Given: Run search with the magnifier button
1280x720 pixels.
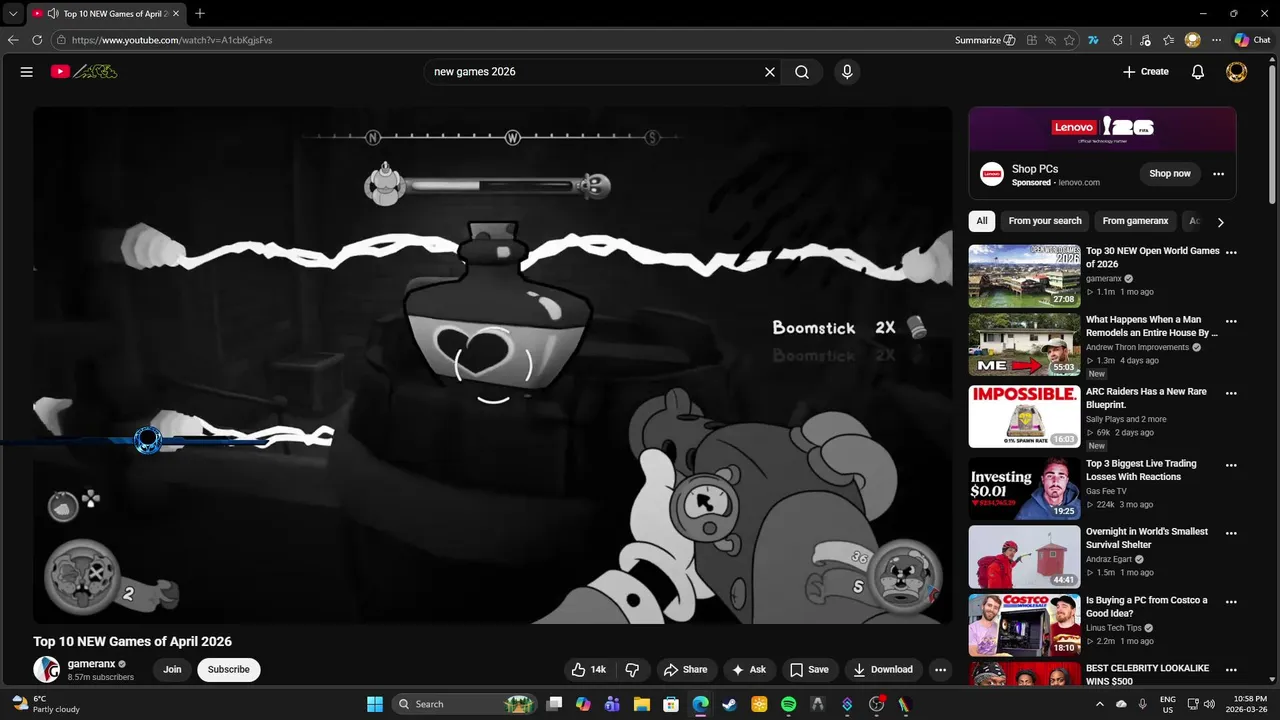Looking at the screenshot, I should click(802, 72).
